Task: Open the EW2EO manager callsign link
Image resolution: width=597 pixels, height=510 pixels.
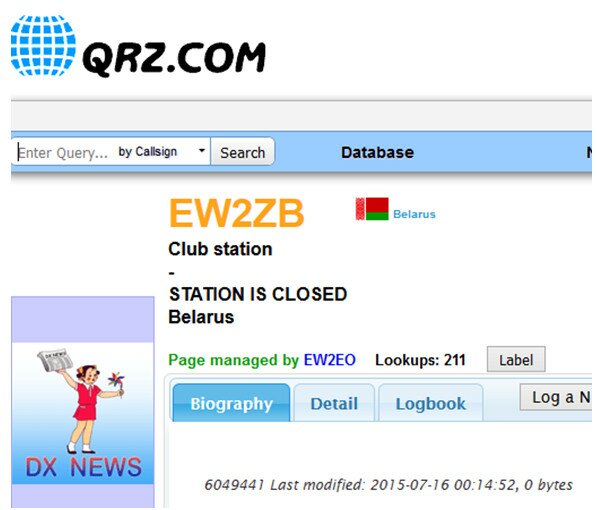Action: point(330,360)
